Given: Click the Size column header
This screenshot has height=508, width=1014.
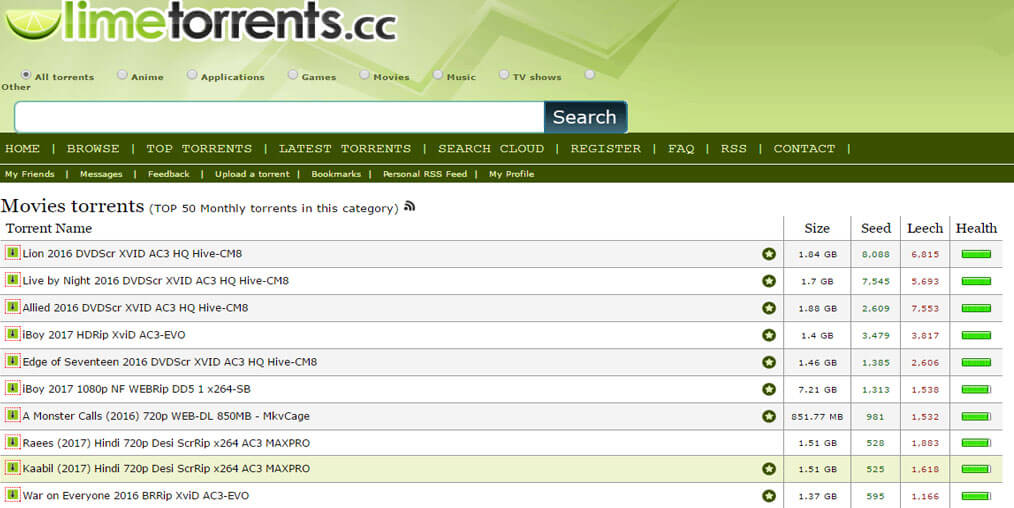Looking at the screenshot, I should click(x=817, y=228).
